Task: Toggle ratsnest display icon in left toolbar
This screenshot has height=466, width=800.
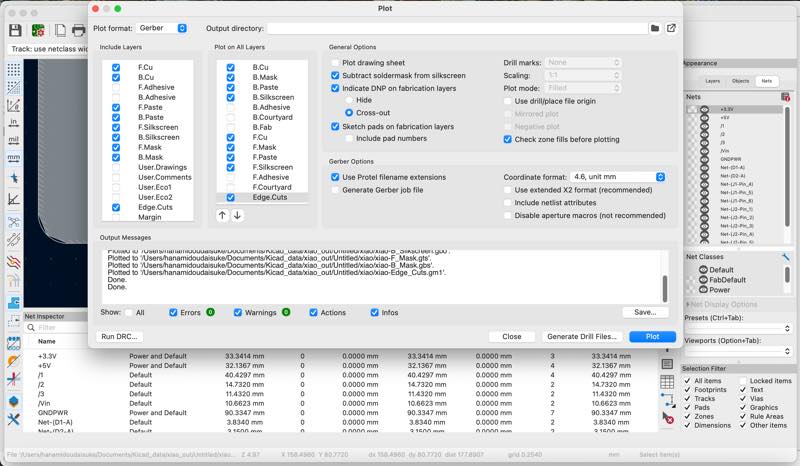Action: pyautogui.click(x=14, y=222)
